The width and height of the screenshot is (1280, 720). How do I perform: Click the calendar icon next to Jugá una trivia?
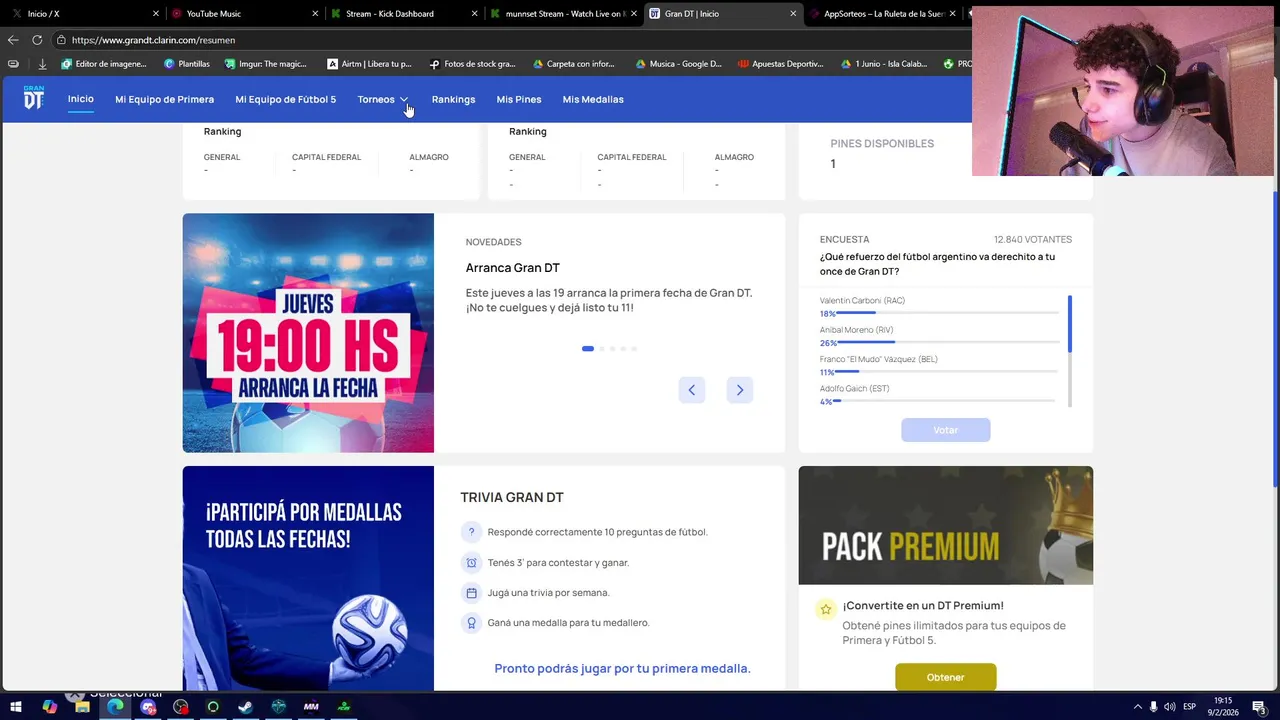471,592
